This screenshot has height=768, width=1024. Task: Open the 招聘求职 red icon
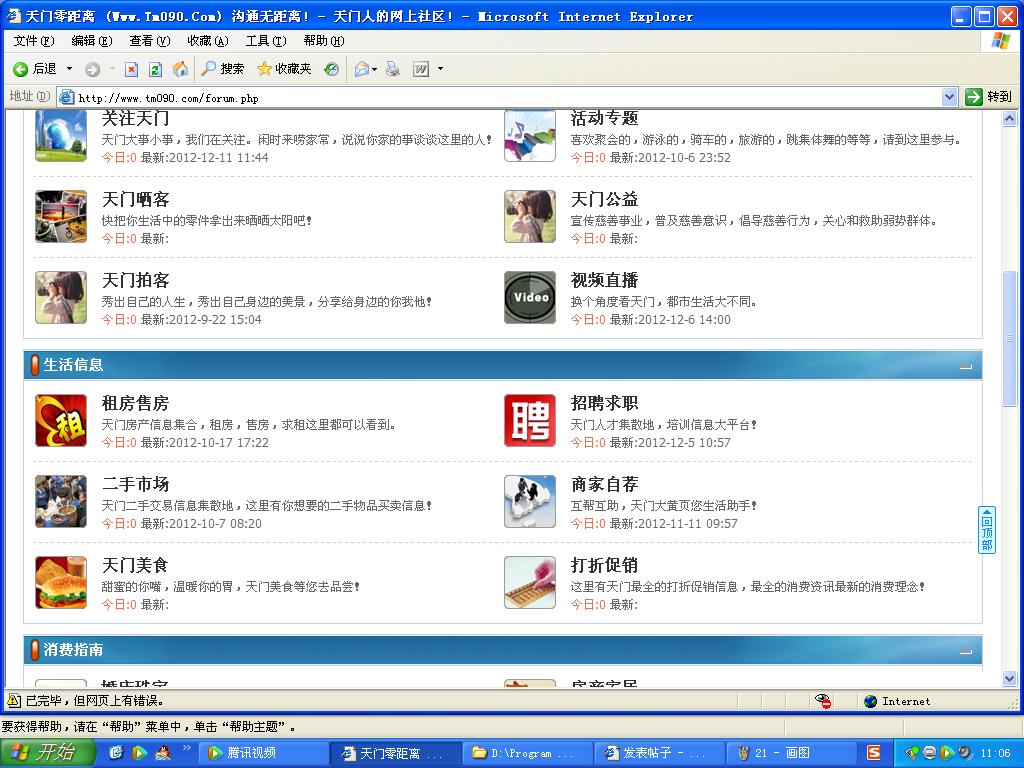(x=529, y=421)
